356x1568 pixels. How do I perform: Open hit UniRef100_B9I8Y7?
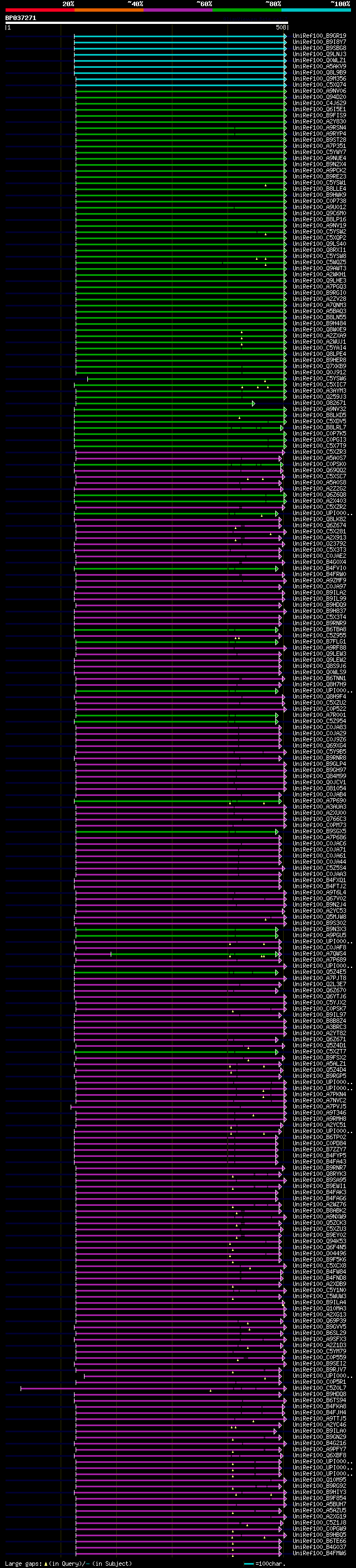tap(319, 42)
